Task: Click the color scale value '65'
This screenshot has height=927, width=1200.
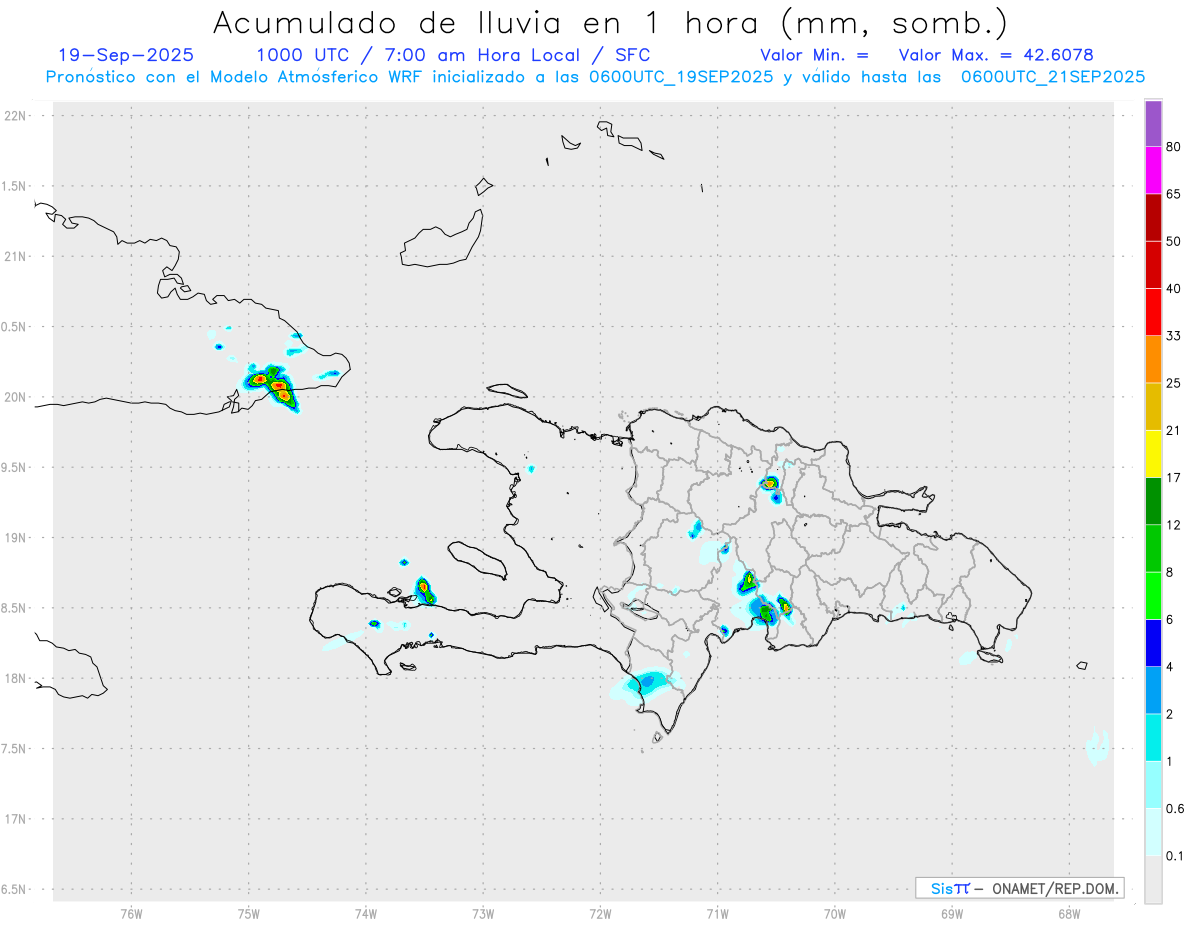Action: point(1174,194)
